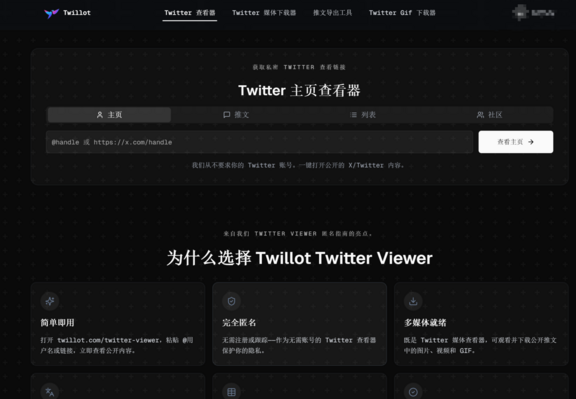Click the download icon on 多媒体就绪 card

click(x=413, y=301)
